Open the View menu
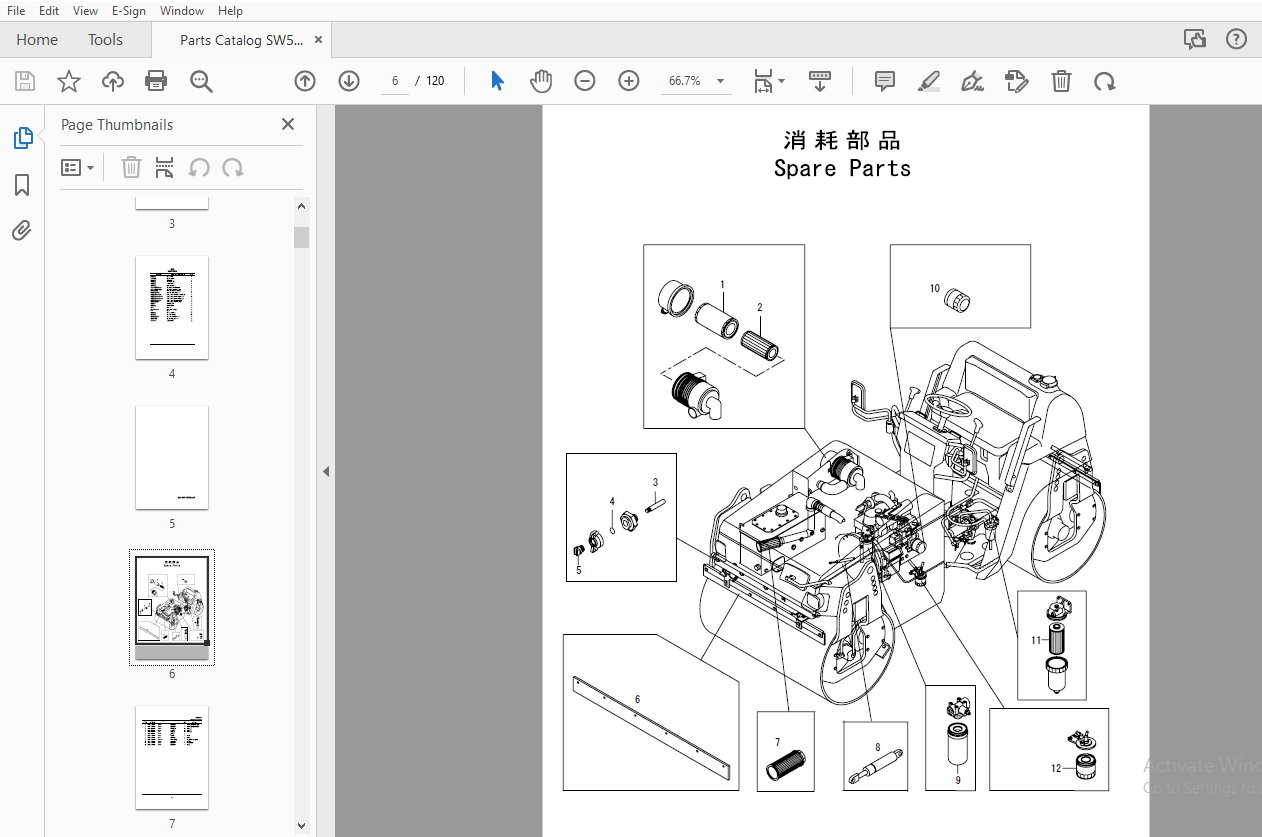Screen dimensions: 1262x837 (86, 10)
